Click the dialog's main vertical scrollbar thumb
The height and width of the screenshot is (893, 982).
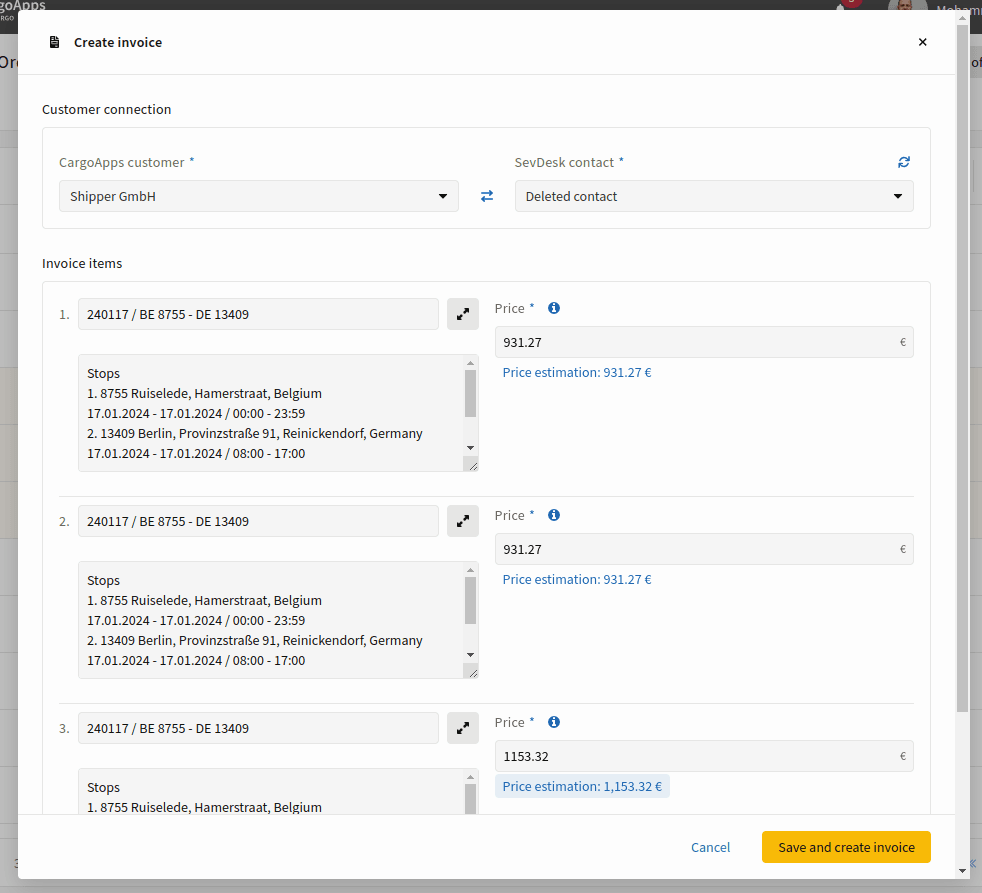click(963, 368)
